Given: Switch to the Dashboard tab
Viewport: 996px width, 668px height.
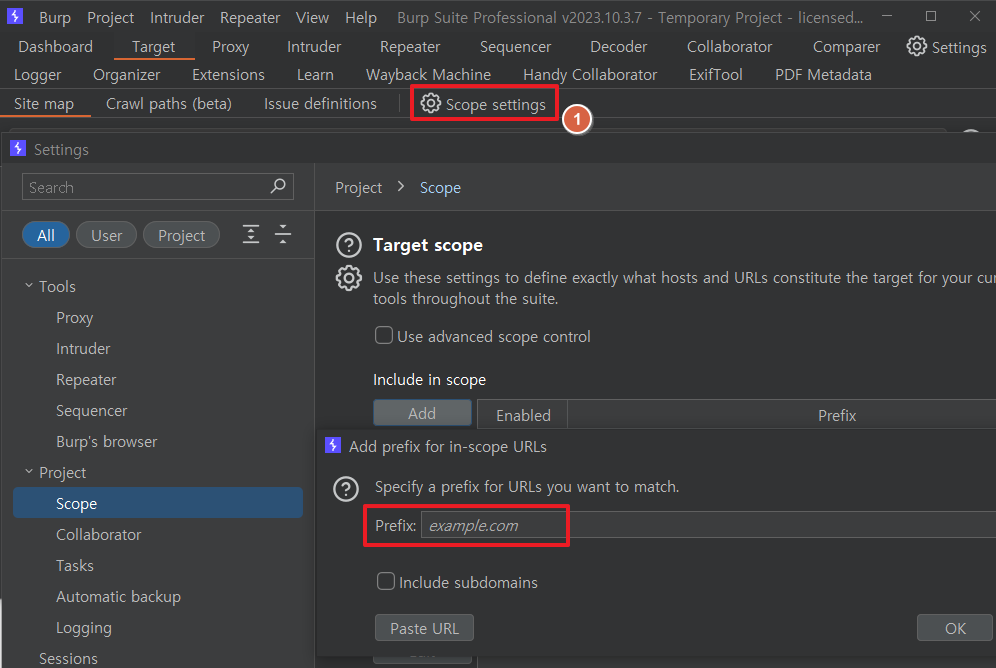Looking at the screenshot, I should (55, 47).
